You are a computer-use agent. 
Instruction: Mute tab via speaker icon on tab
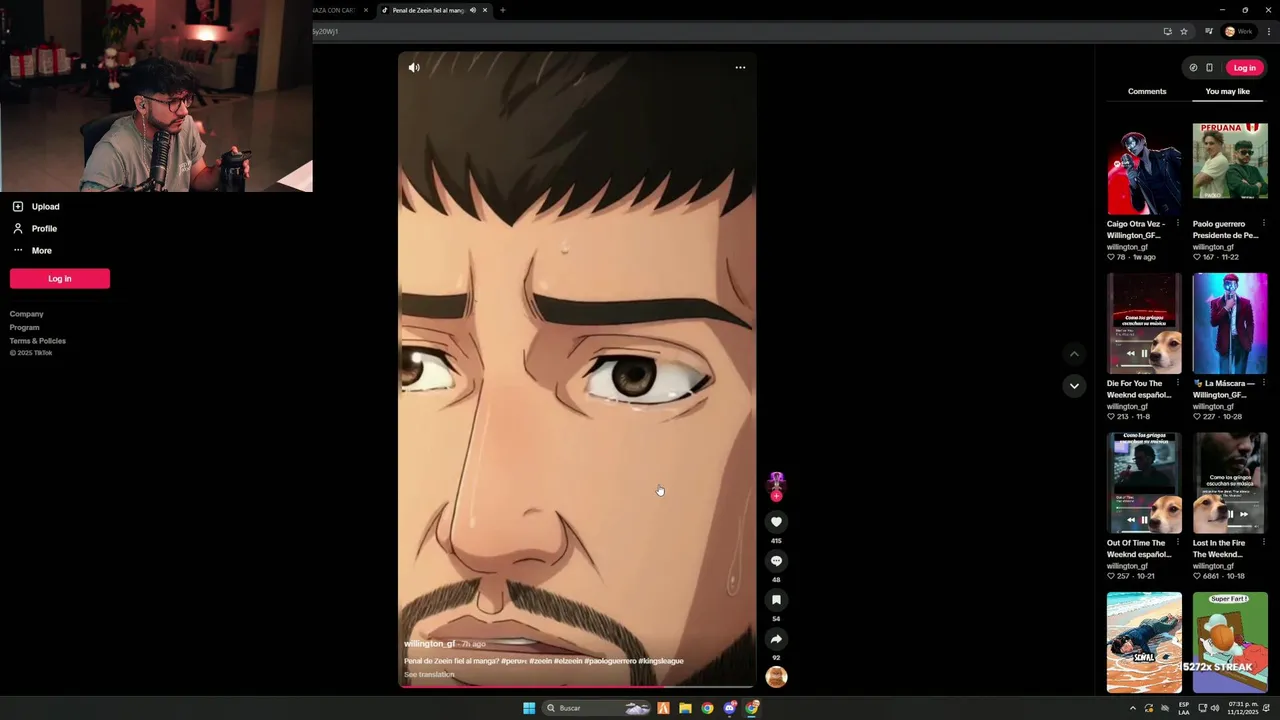click(x=473, y=10)
